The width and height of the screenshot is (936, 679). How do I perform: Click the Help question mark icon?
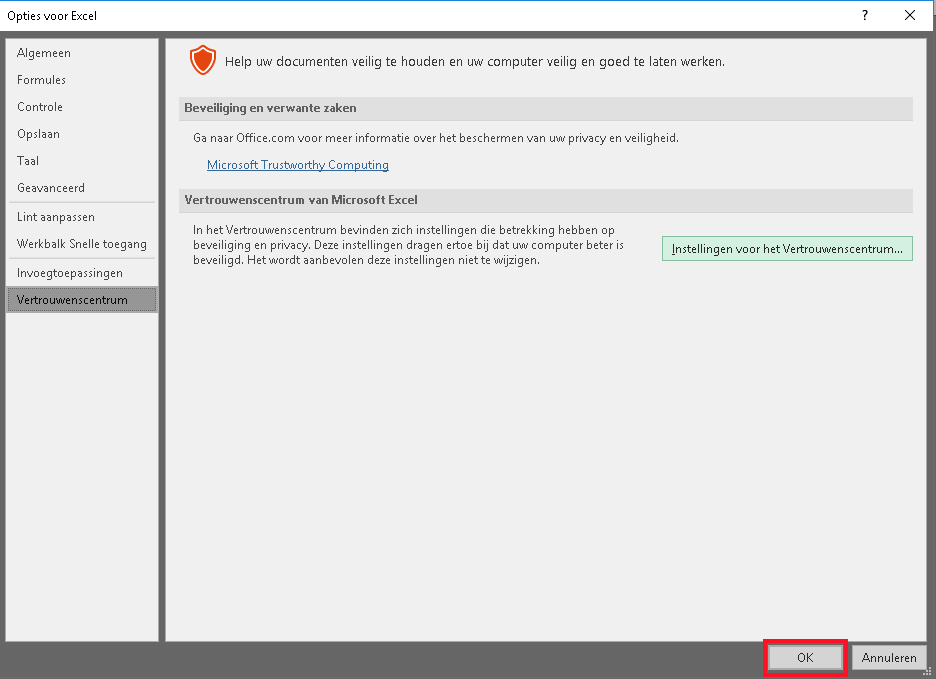tap(864, 15)
